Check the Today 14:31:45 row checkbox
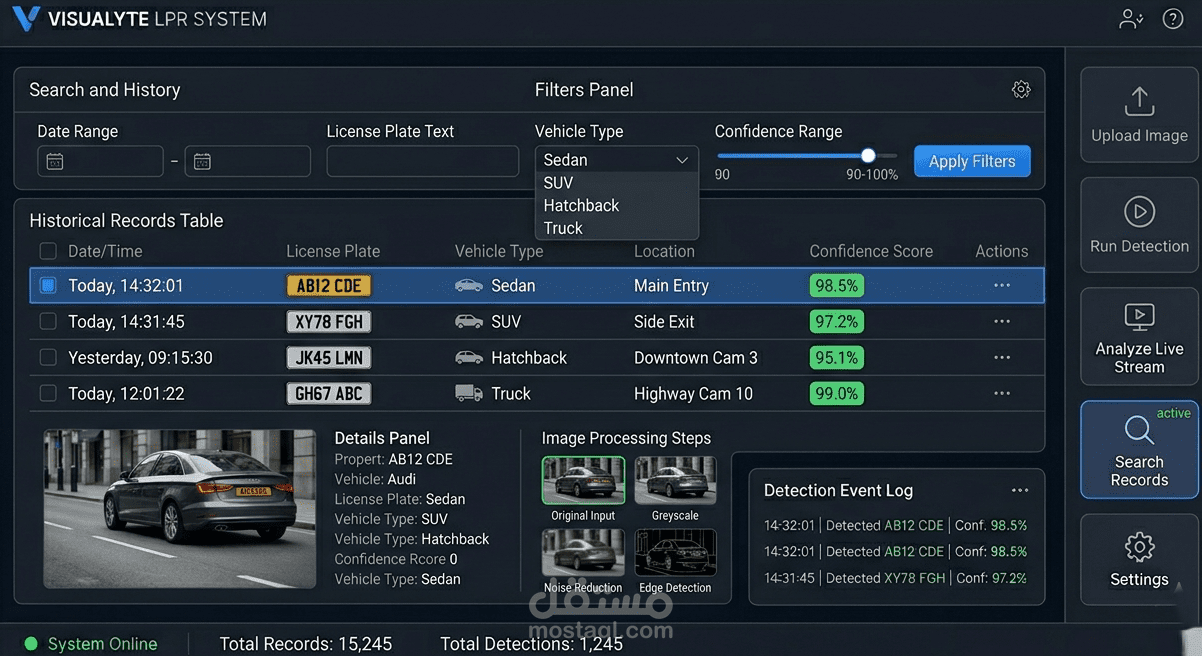This screenshot has width=1202, height=656. coord(48,322)
